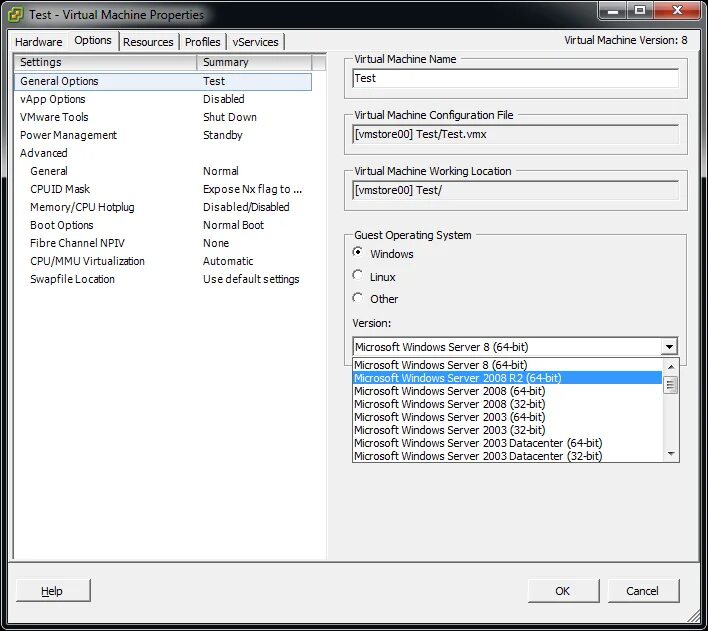Click the Configuration File path field

(515, 135)
